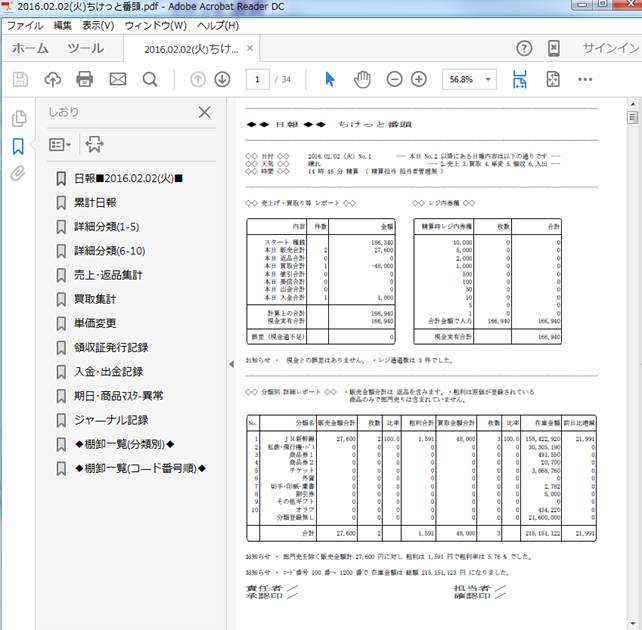Open bookmark ◆棚卸一覧(コード番号順)◆

(140, 468)
